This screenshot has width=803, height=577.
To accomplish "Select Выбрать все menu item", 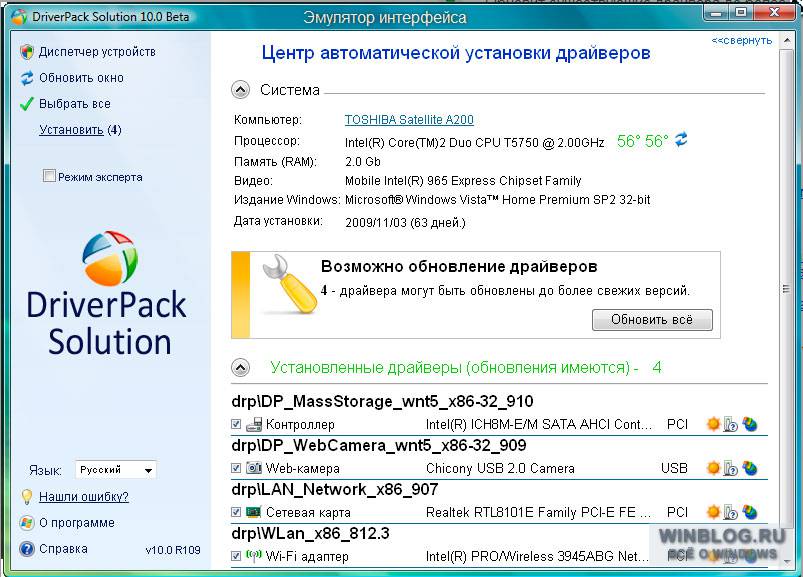I will (75, 104).
